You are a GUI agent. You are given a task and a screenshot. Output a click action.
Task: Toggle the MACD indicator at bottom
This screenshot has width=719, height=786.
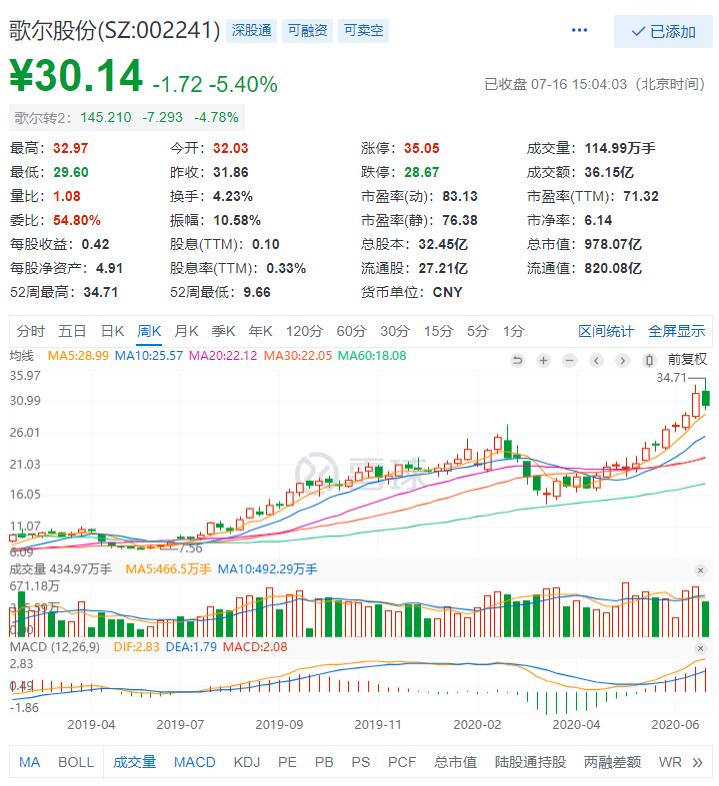[x=195, y=762]
